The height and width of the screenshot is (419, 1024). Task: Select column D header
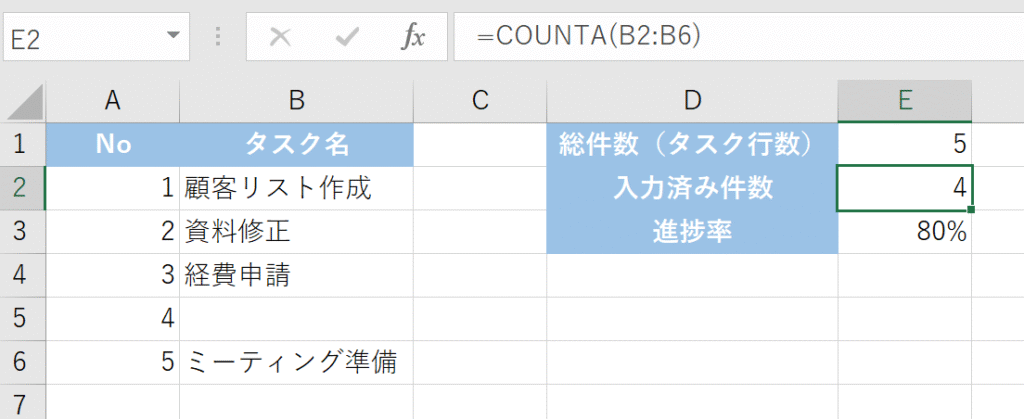pos(692,101)
